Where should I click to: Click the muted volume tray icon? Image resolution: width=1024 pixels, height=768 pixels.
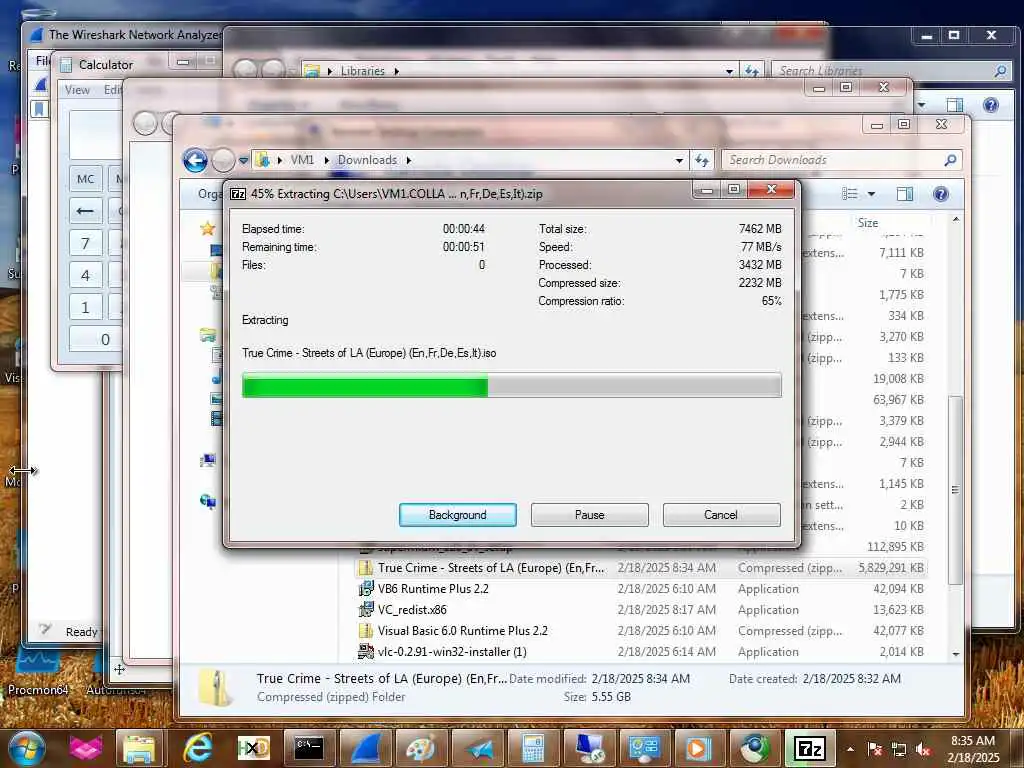click(923, 749)
